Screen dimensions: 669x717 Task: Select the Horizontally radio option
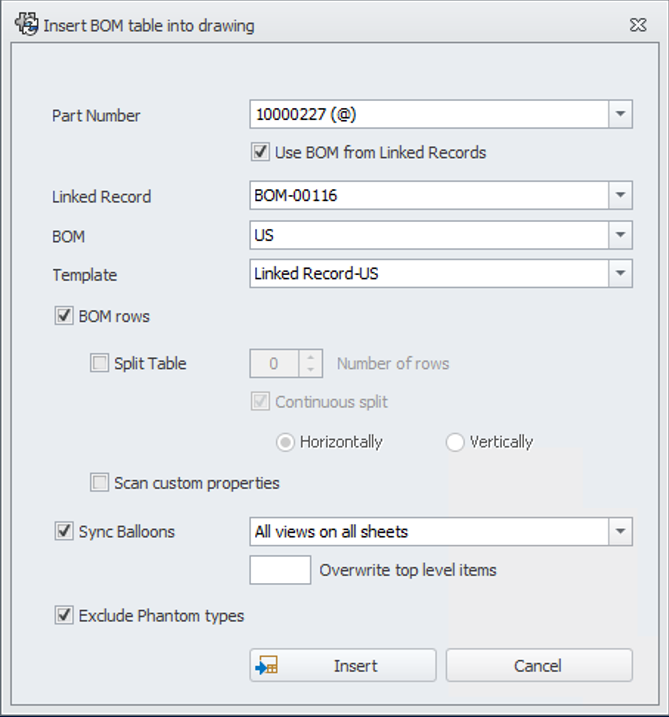pos(286,442)
